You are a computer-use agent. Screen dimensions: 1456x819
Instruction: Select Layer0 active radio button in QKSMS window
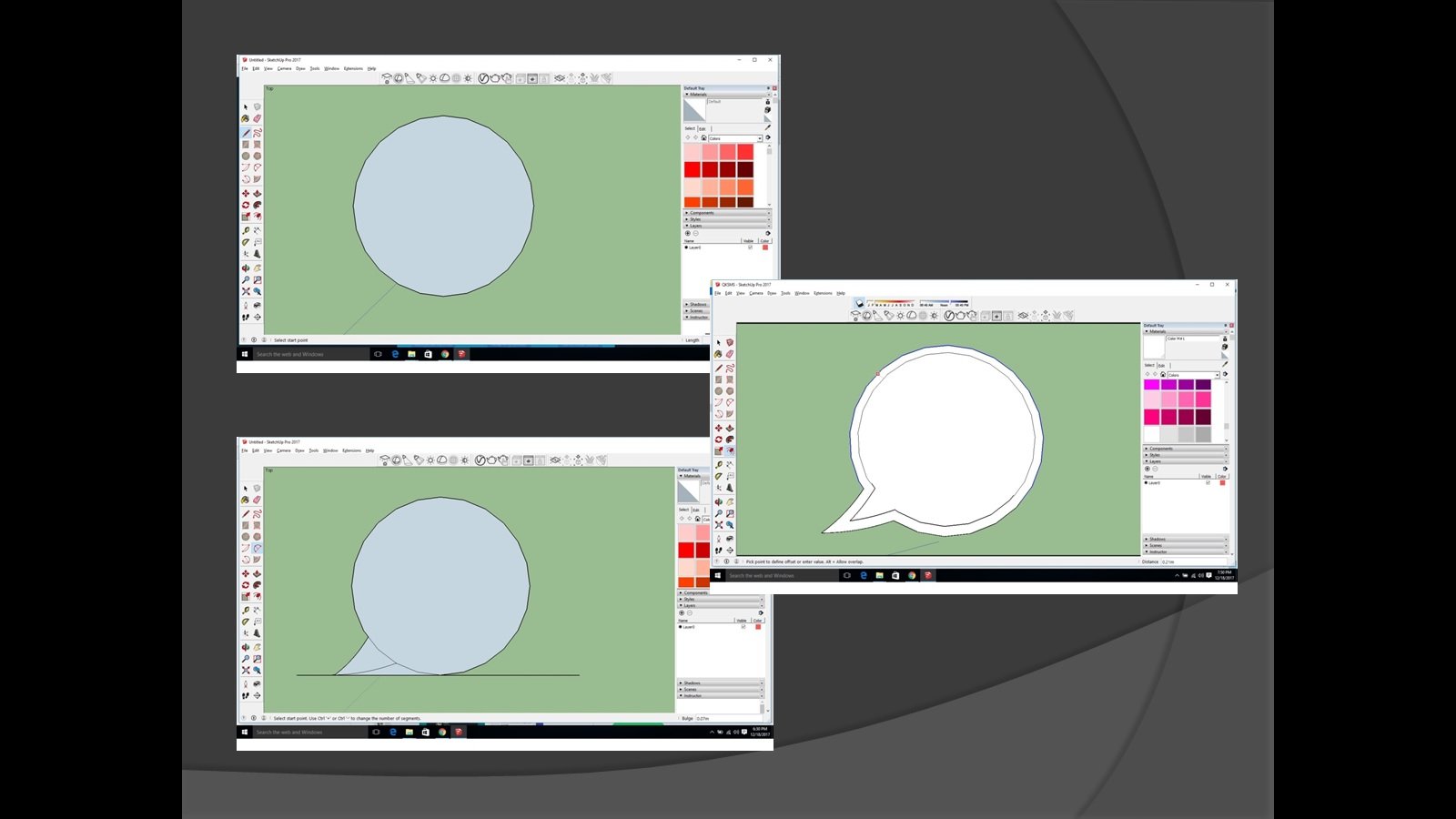[x=1146, y=482]
